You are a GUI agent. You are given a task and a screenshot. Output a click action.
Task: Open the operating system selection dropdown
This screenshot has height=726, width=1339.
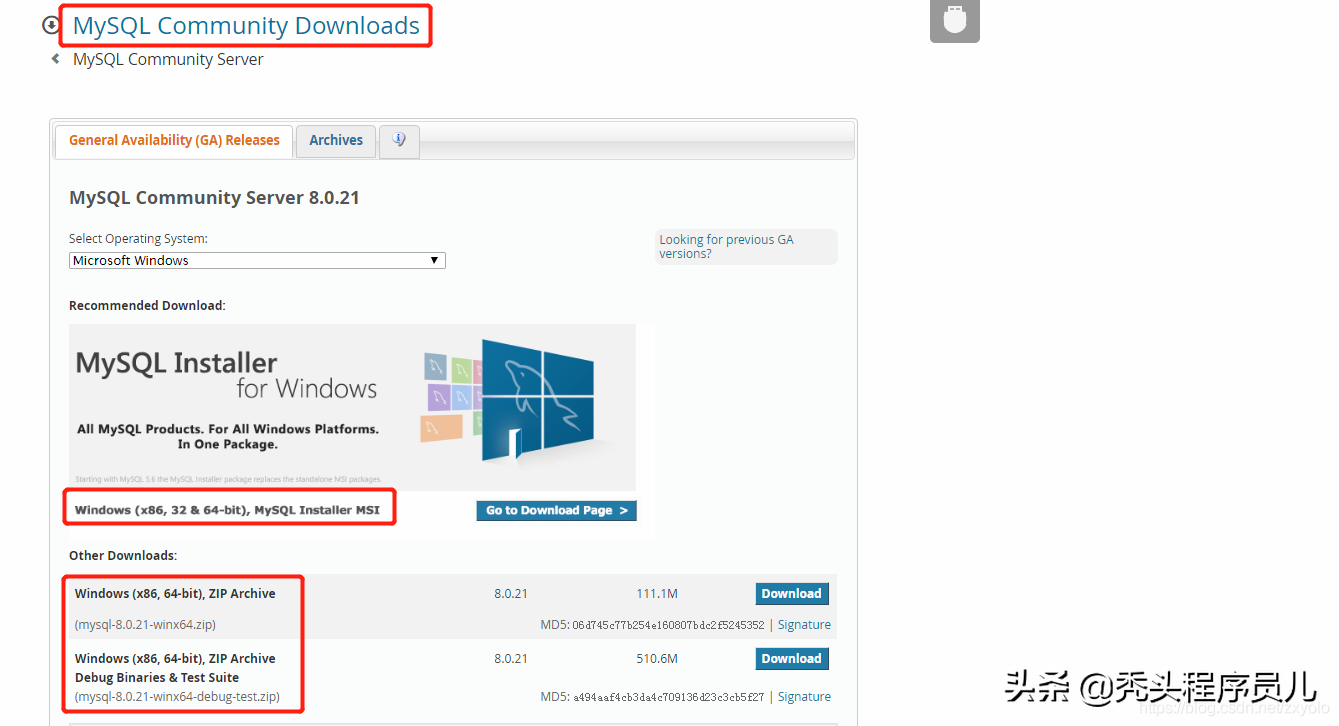click(256, 260)
